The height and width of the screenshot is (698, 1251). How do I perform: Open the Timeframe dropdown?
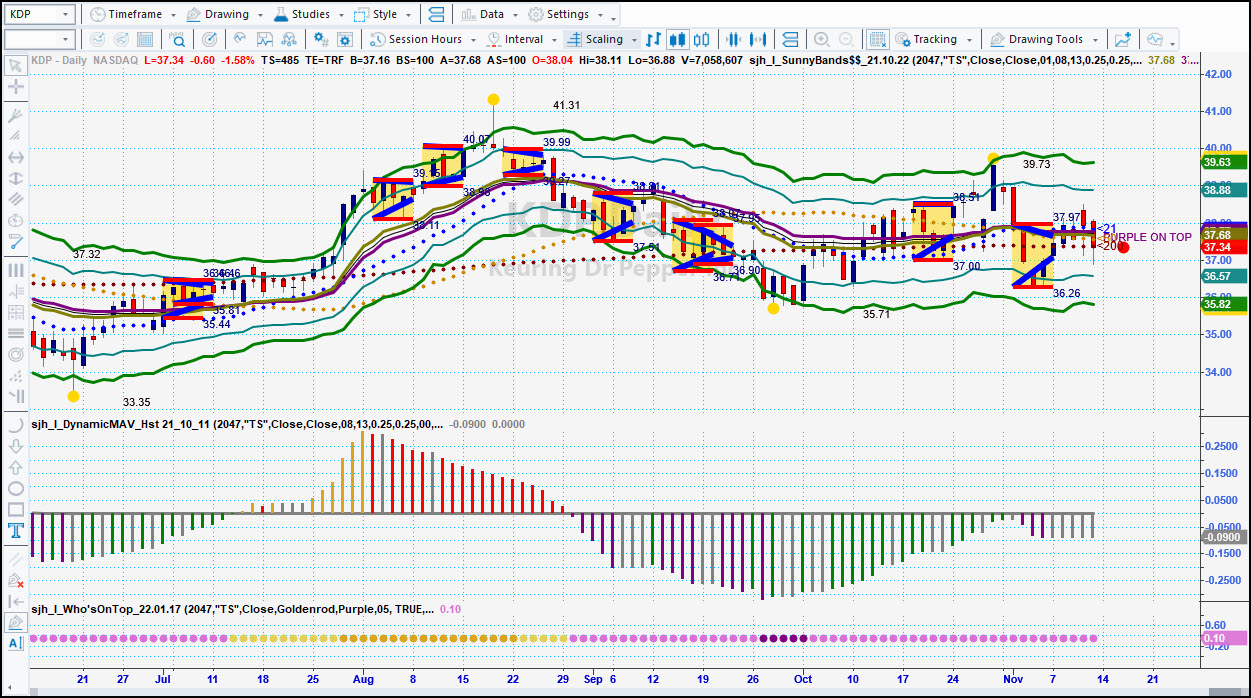click(x=132, y=15)
